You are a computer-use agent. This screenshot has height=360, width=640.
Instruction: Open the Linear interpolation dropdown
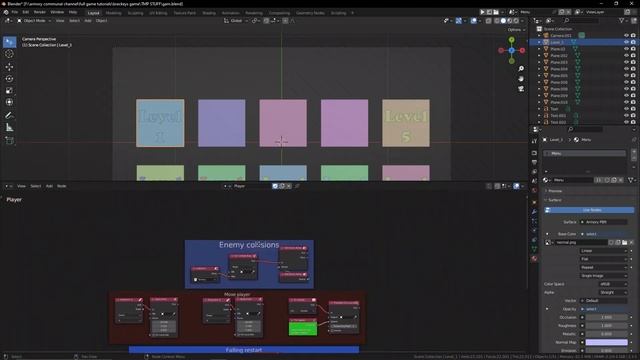point(603,251)
